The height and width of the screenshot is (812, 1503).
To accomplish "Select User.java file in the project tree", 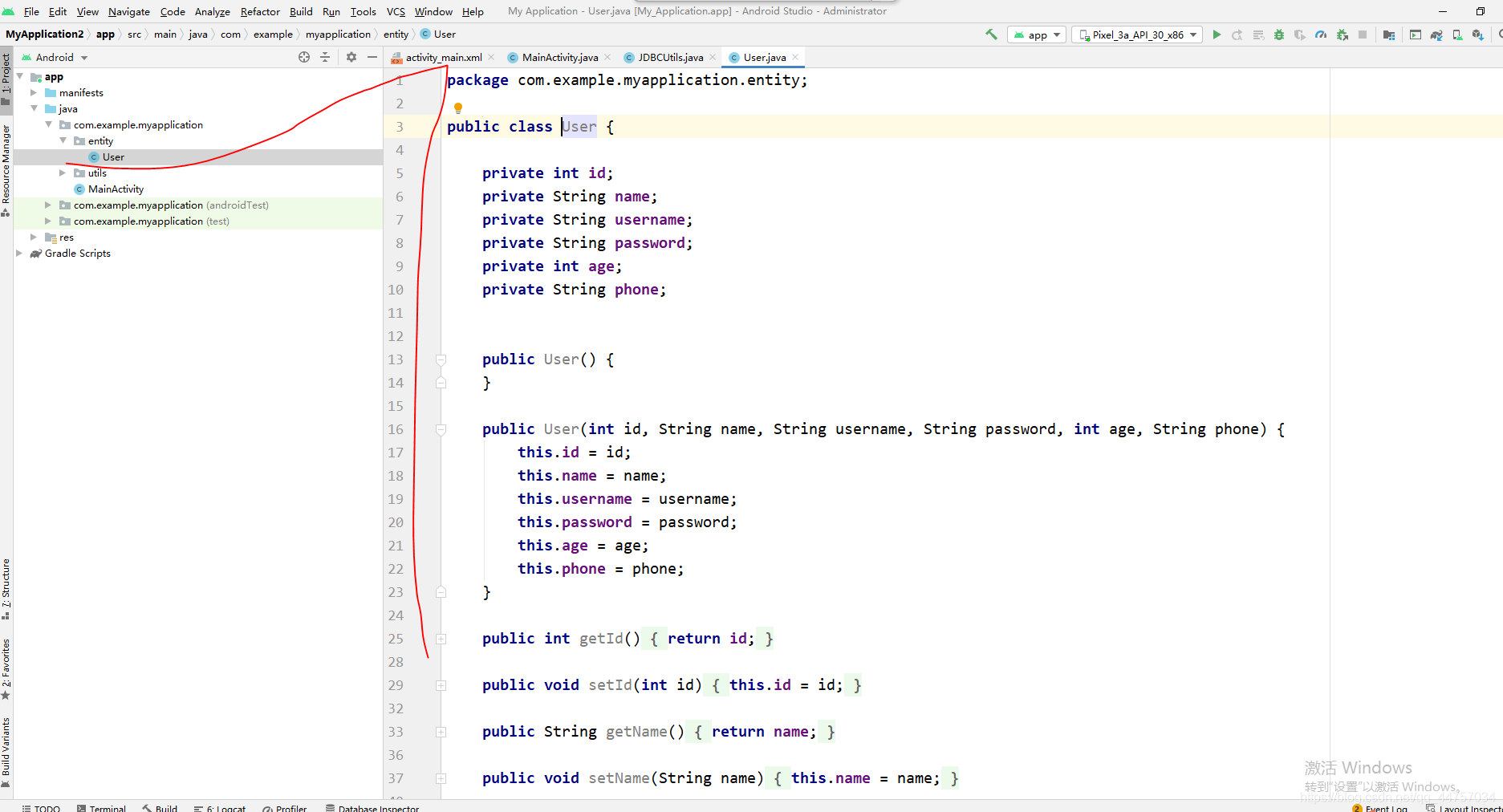I will 113,156.
